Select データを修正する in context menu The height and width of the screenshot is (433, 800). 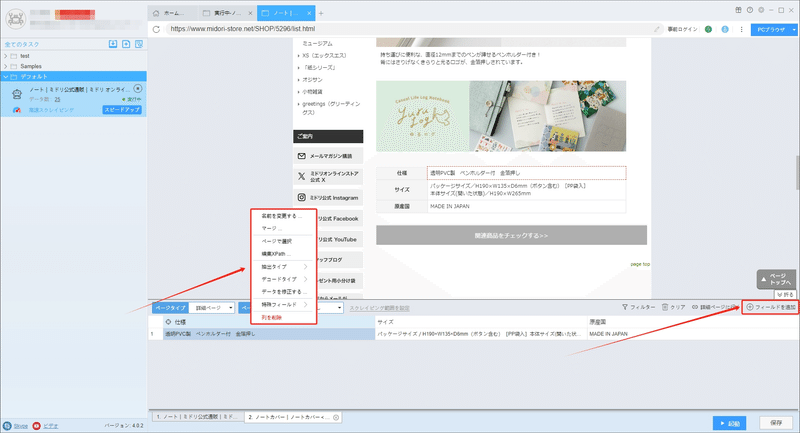pyautogui.click(x=284, y=292)
